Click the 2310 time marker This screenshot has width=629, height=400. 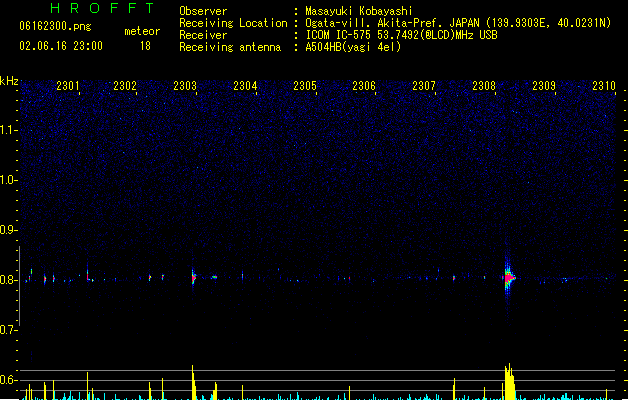pyautogui.click(x=604, y=86)
